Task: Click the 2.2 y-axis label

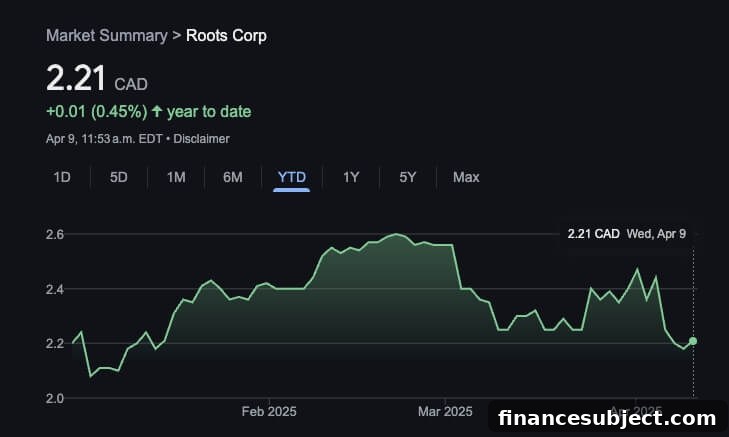Action: [x=55, y=344]
